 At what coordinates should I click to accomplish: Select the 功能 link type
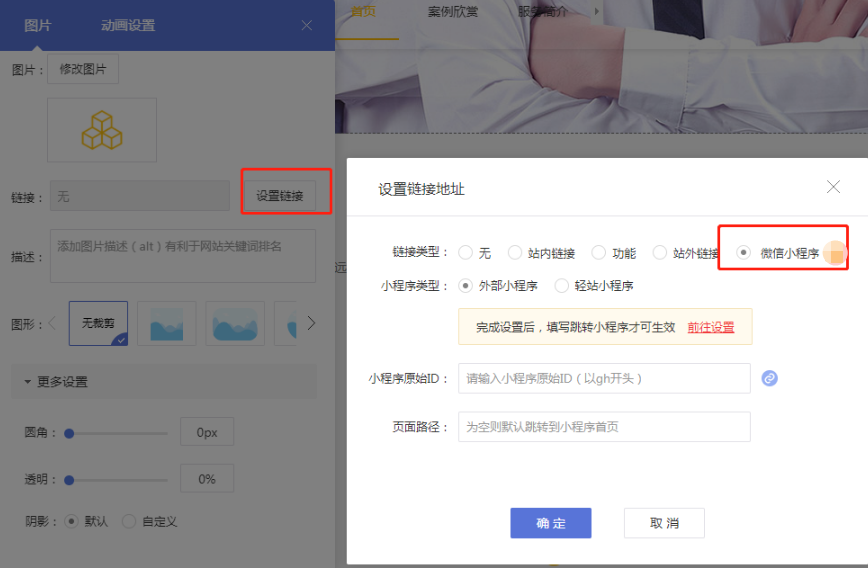pyautogui.click(x=598, y=252)
